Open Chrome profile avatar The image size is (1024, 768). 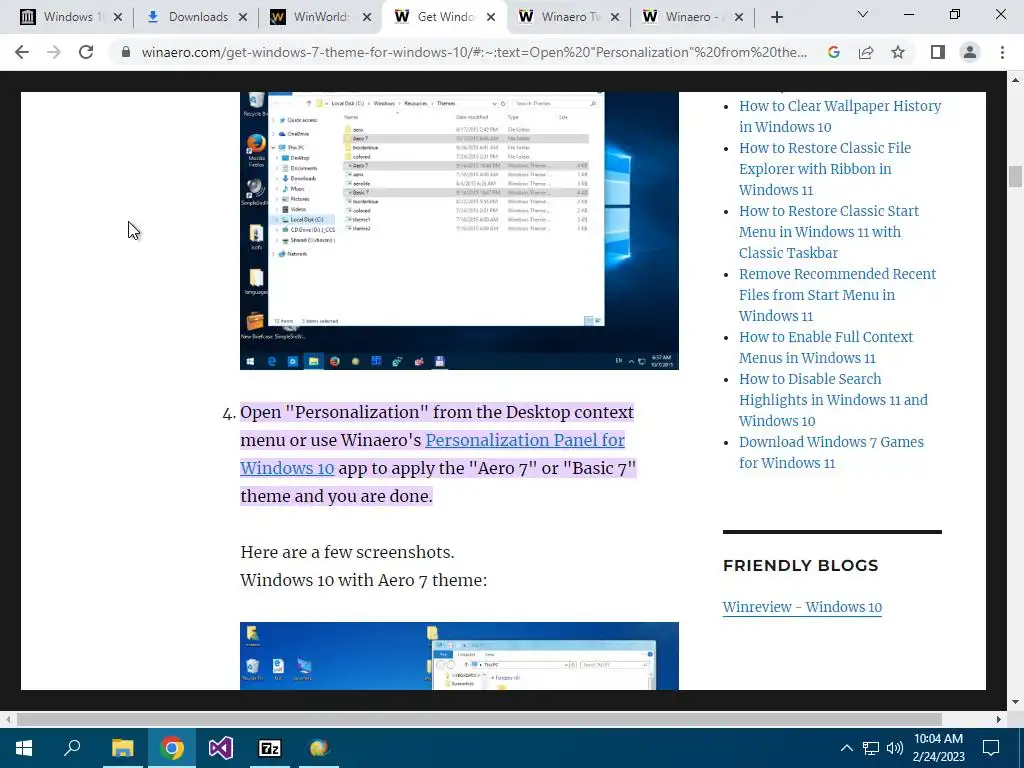970,52
